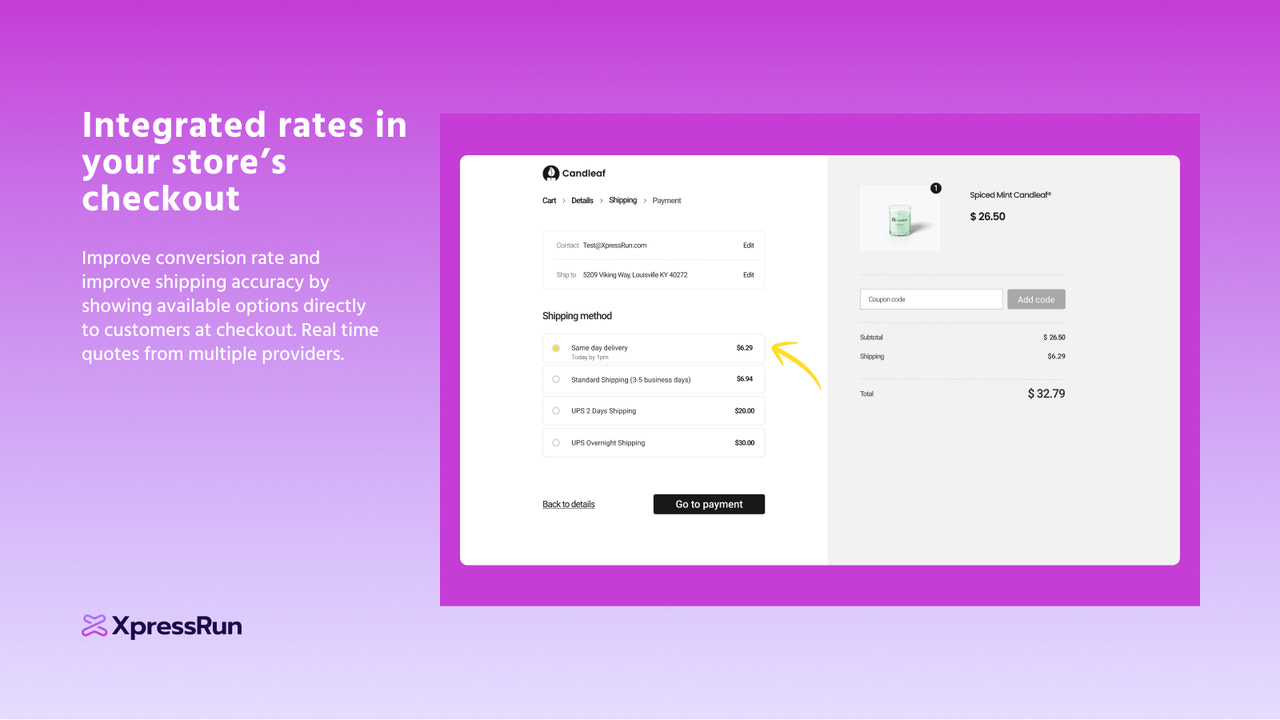Click the XpressRun brand name text

pyautogui.click(x=177, y=627)
